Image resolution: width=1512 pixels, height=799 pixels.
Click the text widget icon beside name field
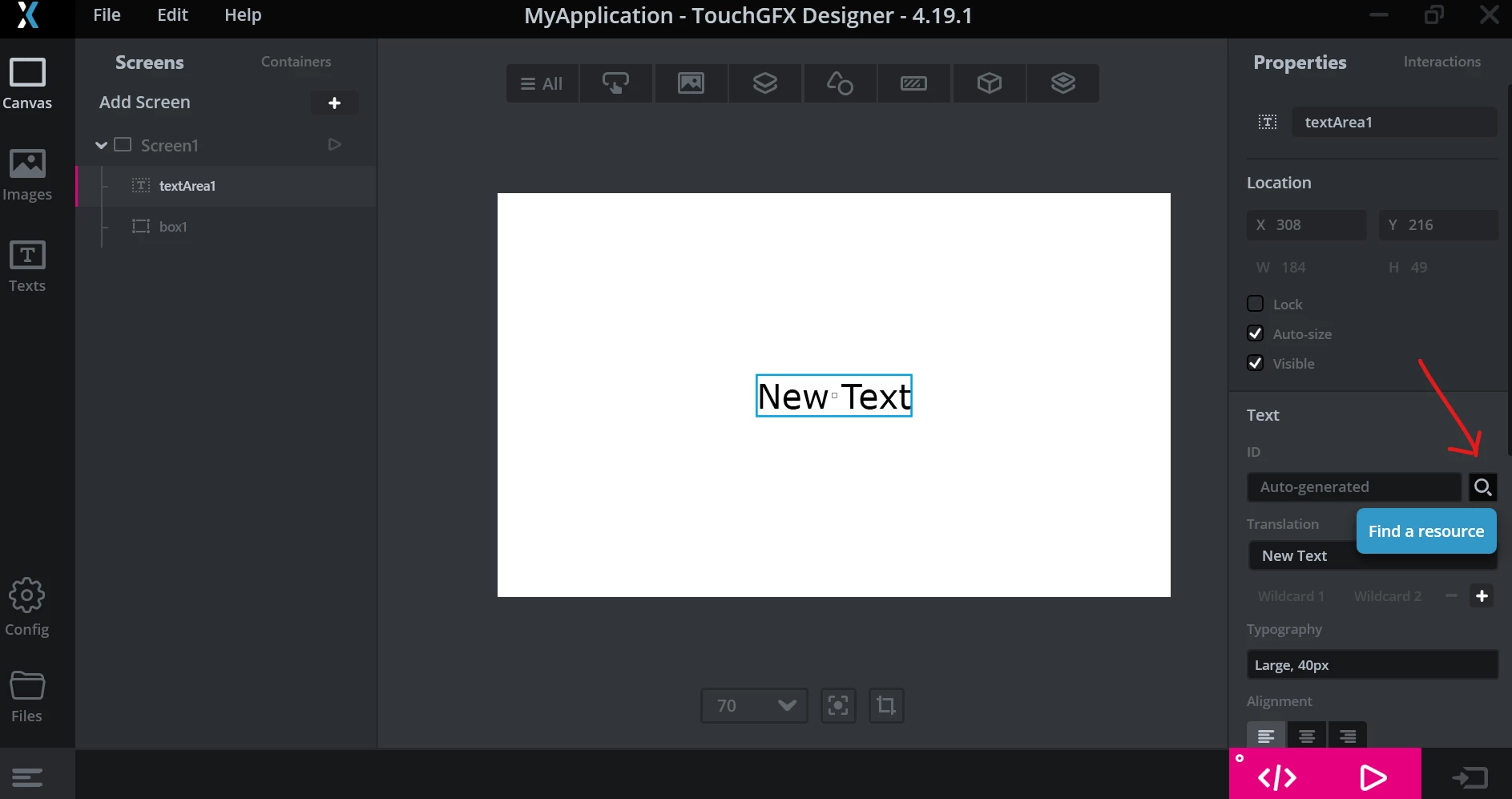click(1268, 122)
